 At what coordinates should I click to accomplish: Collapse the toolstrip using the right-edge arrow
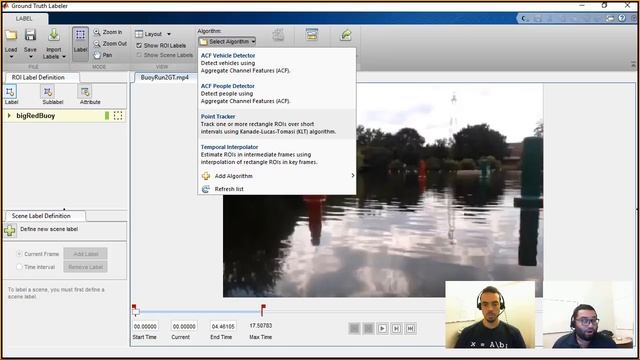633,64
